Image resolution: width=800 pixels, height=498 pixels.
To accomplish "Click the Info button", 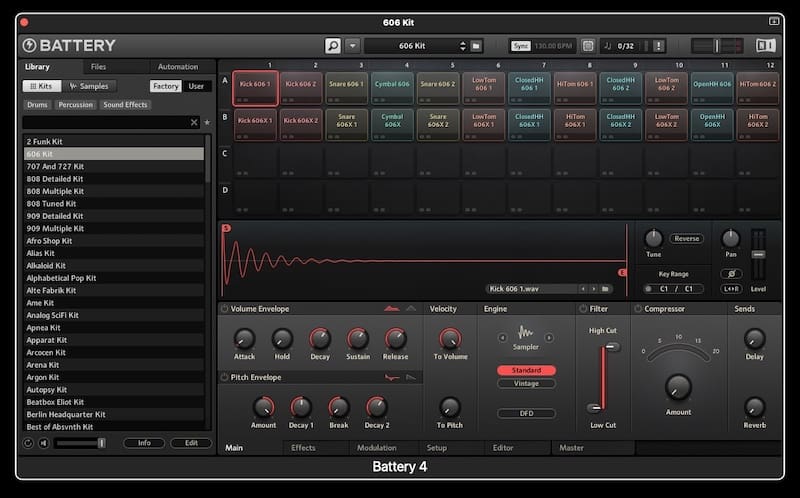I will pos(144,443).
